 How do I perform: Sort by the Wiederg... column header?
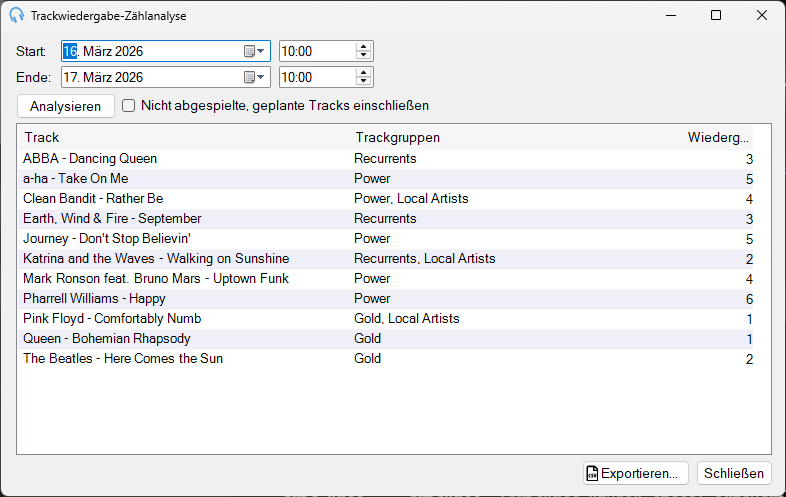pos(718,137)
